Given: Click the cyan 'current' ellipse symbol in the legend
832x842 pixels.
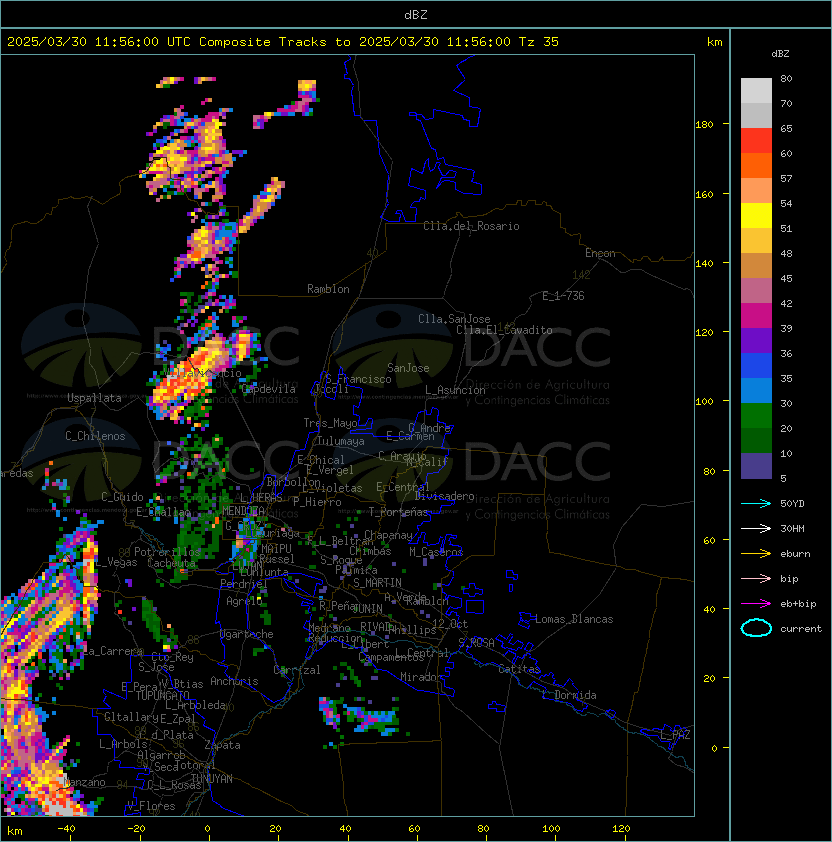Looking at the screenshot, I should tap(756, 628).
